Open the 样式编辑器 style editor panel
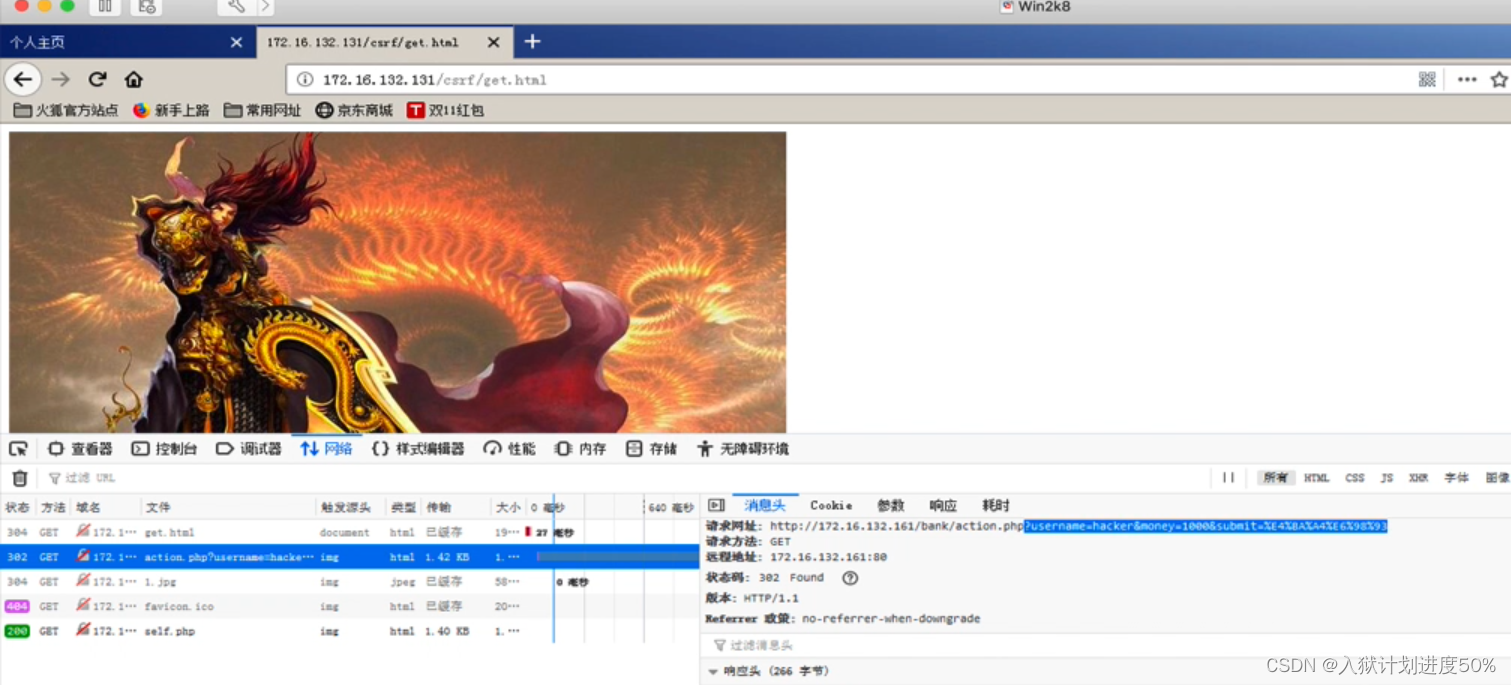The height and width of the screenshot is (685, 1511). pos(418,449)
